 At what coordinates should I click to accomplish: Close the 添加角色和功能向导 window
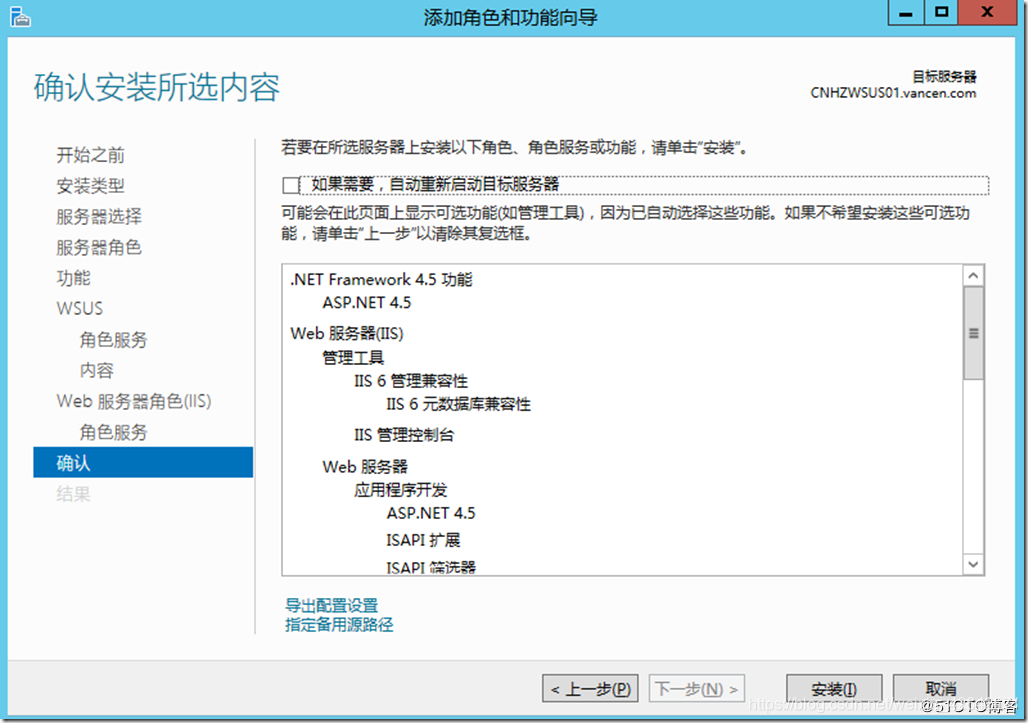(987, 12)
